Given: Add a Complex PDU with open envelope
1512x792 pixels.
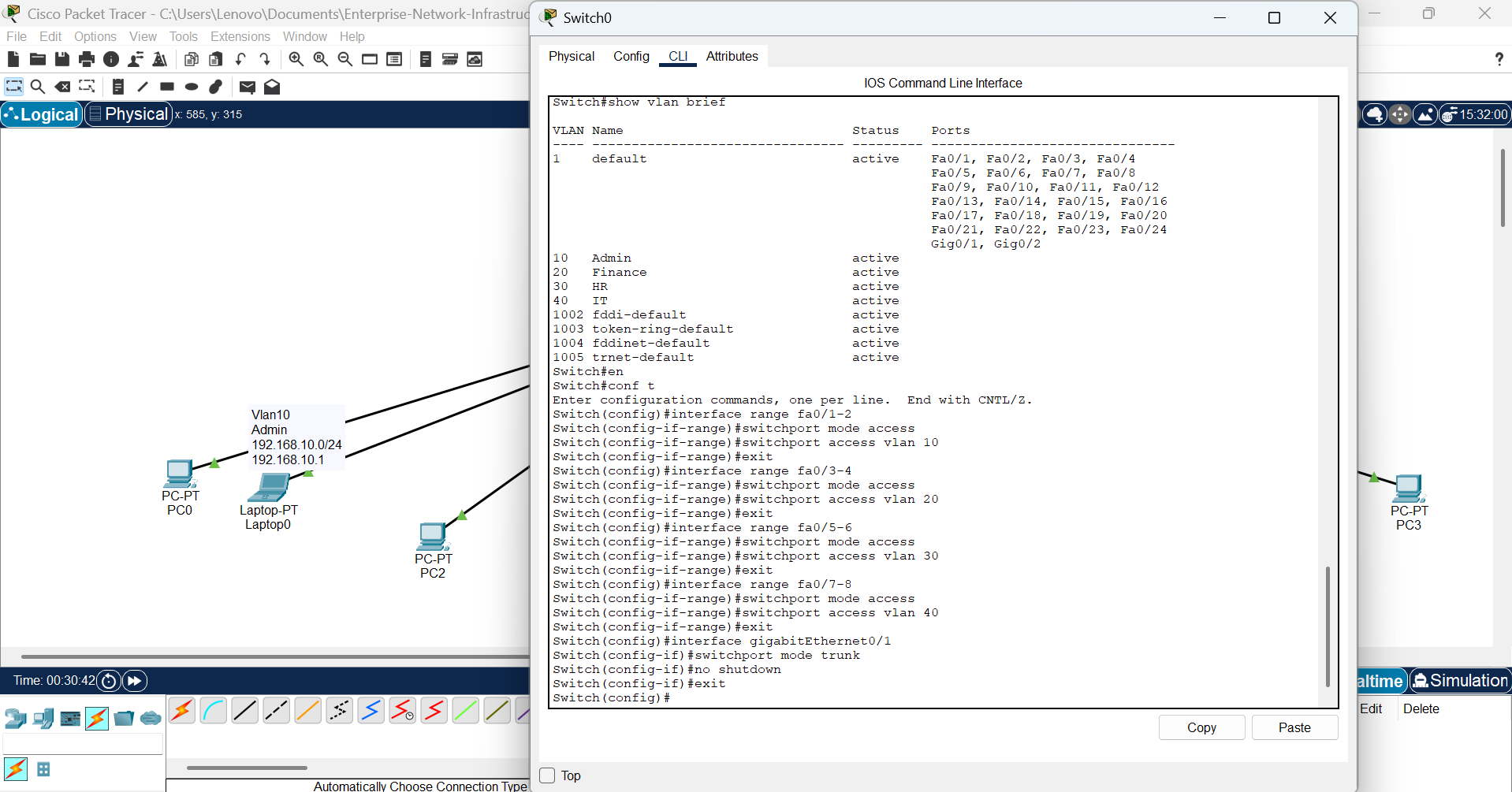Looking at the screenshot, I should coord(272,87).
